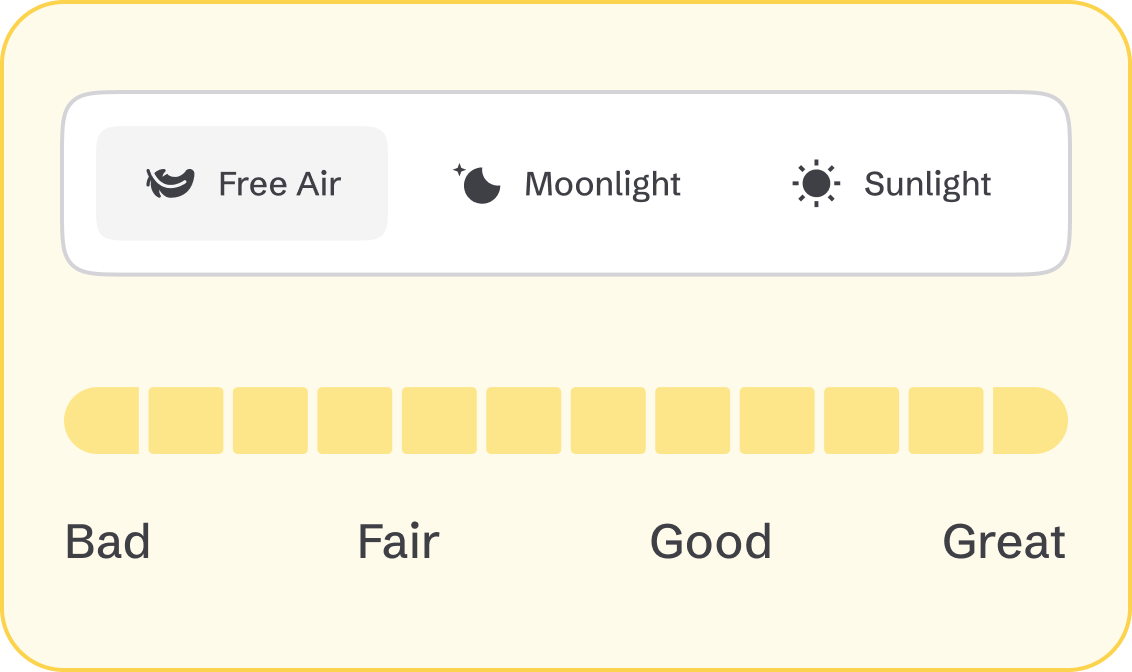Viewport: 1132px width, 672px height.
Task: Switch to the Moonlight tab
Action: tap(568, 184)
